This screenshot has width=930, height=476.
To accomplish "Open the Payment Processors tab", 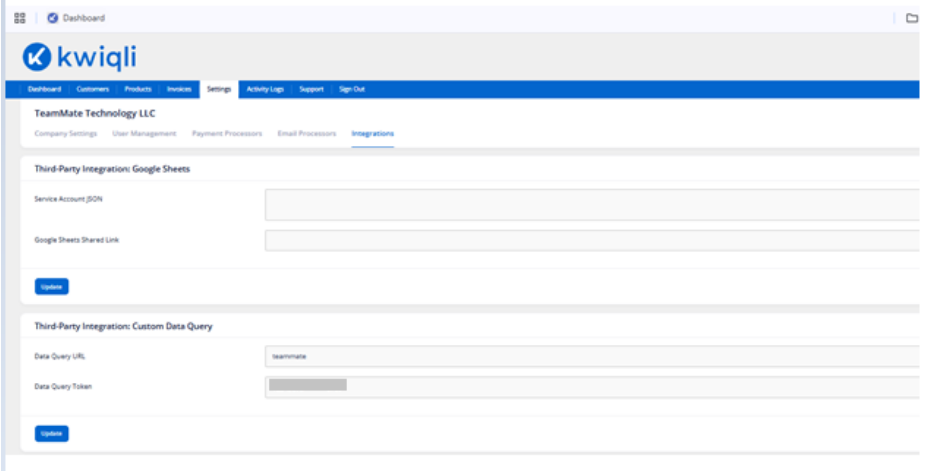I will point(227,134).
